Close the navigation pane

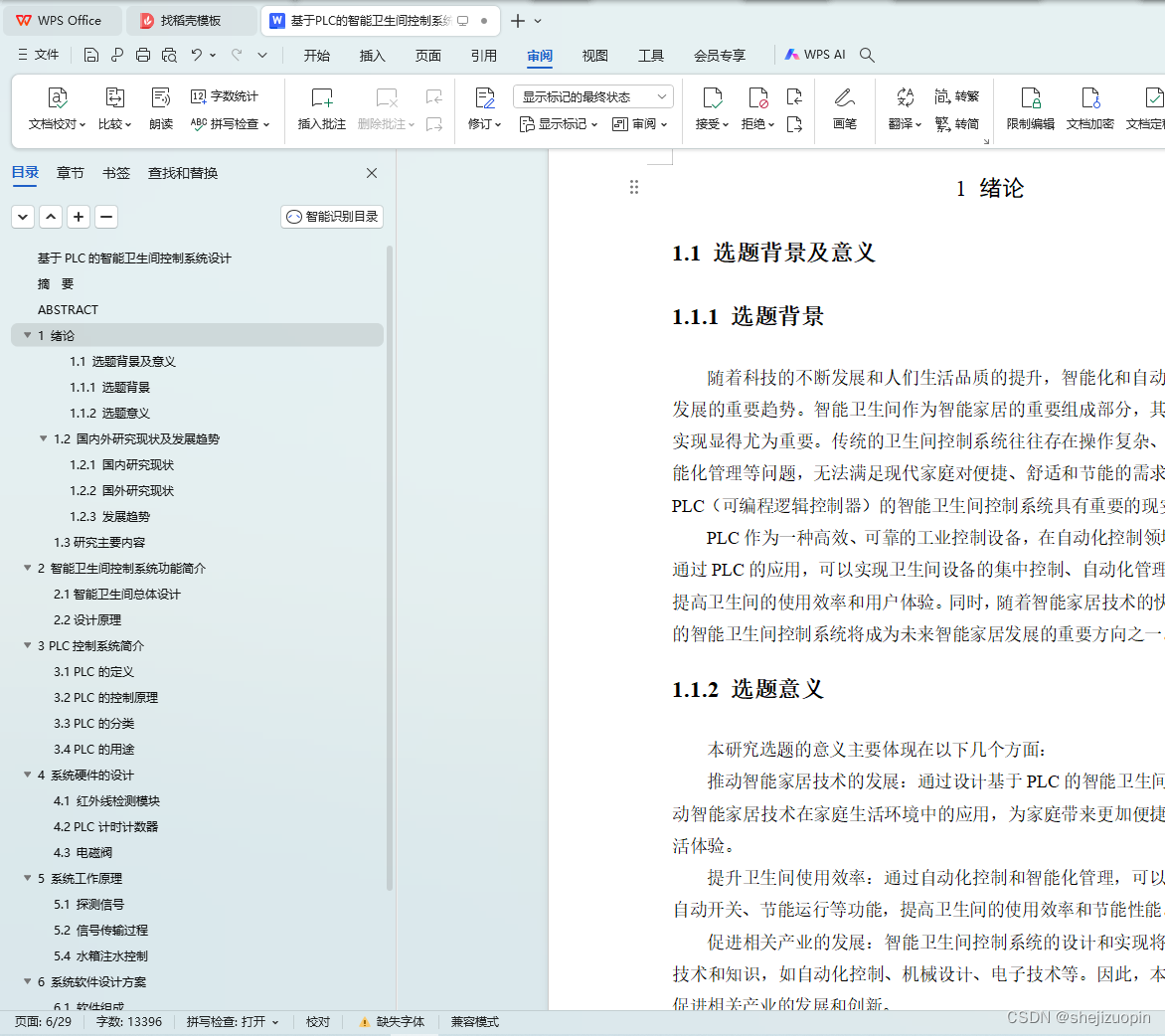372,173
